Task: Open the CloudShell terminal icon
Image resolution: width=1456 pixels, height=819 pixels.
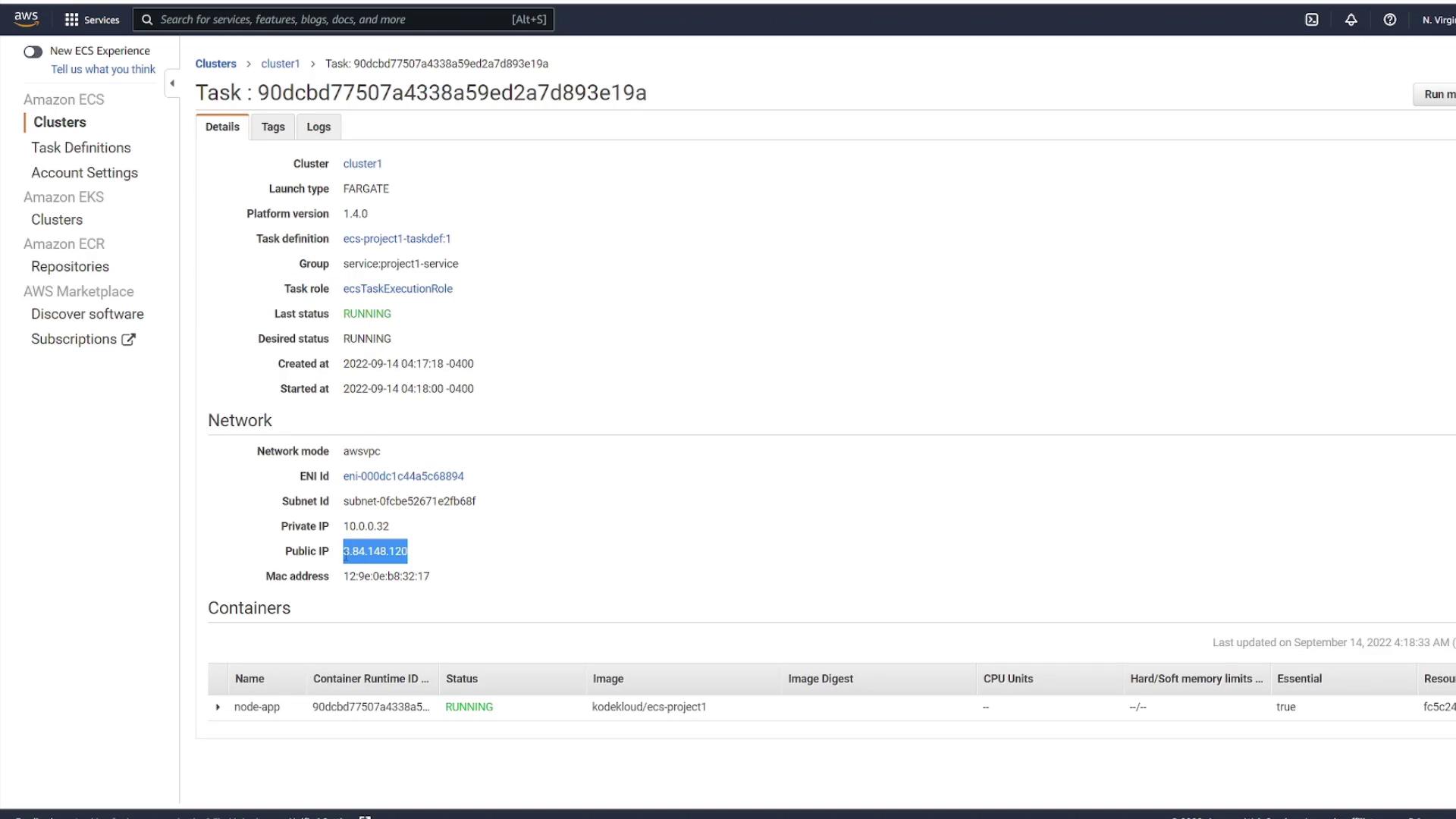Action: coord(1311,20)
